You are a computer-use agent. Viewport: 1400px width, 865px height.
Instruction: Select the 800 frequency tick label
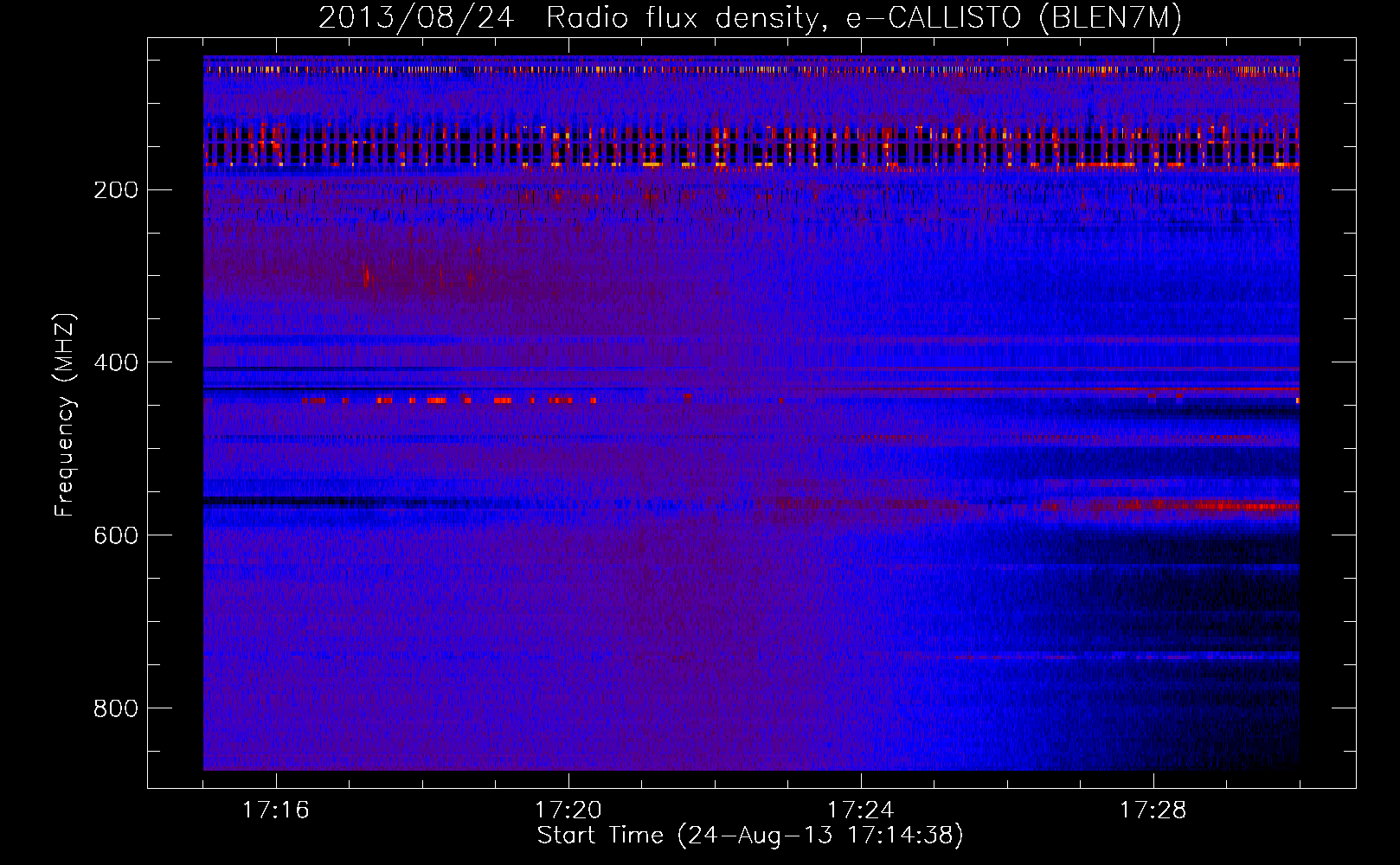[x=116, y=708]
